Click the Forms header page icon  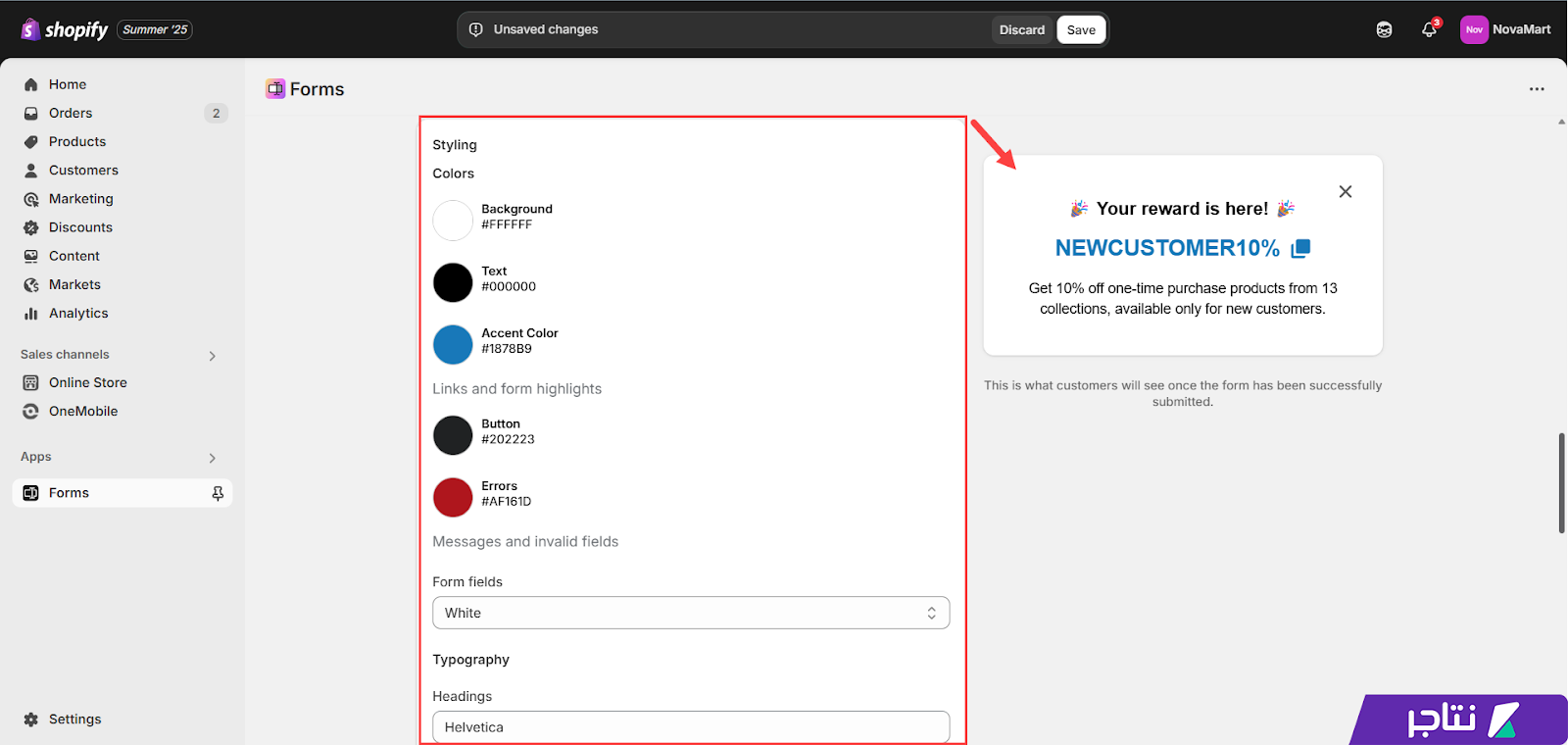click(275, 89)
